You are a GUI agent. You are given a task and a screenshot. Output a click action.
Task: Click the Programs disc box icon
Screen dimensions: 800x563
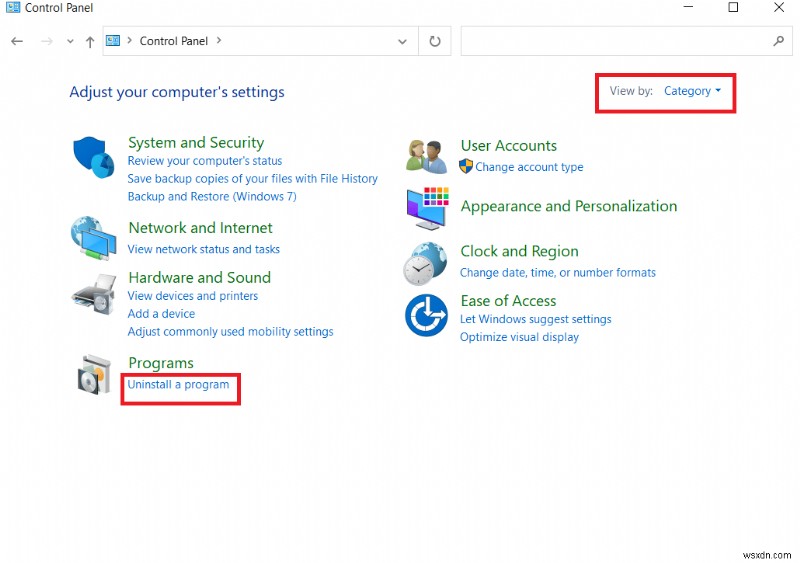(x=94, y=375)
